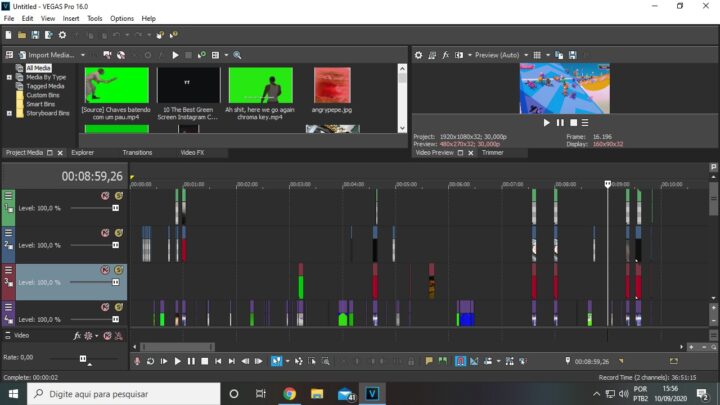Solo video track 3
720x405 pixels.
pyautogui.click(x=119, y=270)
